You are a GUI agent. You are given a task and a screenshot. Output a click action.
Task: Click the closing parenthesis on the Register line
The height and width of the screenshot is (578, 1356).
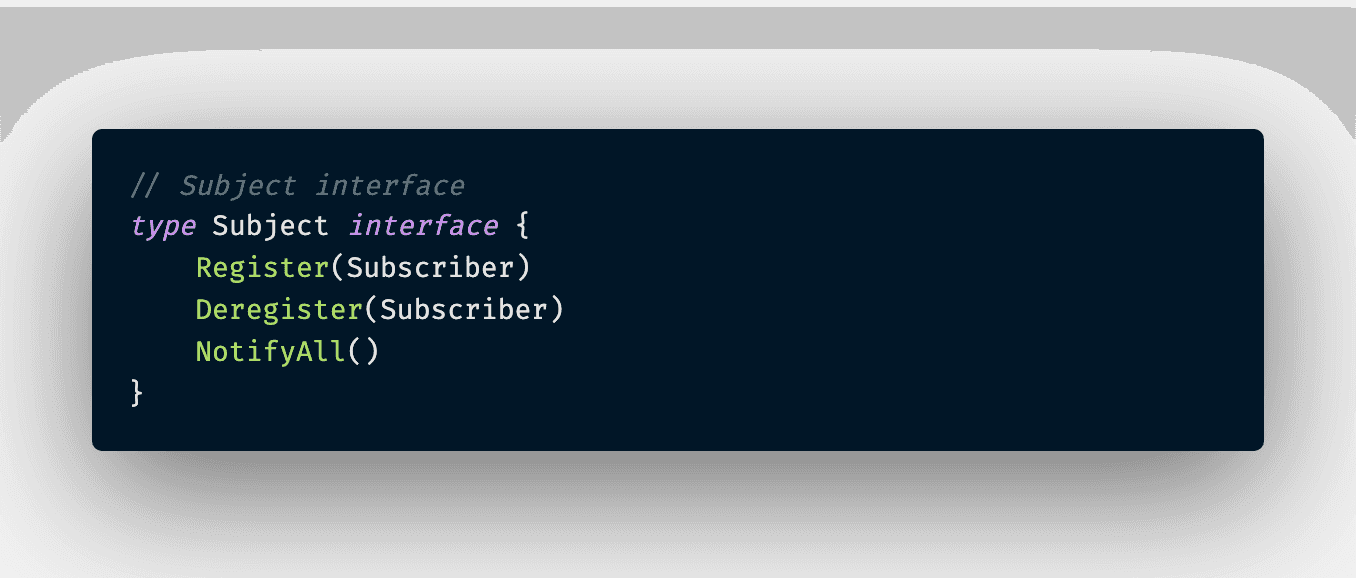pos(523,269)
